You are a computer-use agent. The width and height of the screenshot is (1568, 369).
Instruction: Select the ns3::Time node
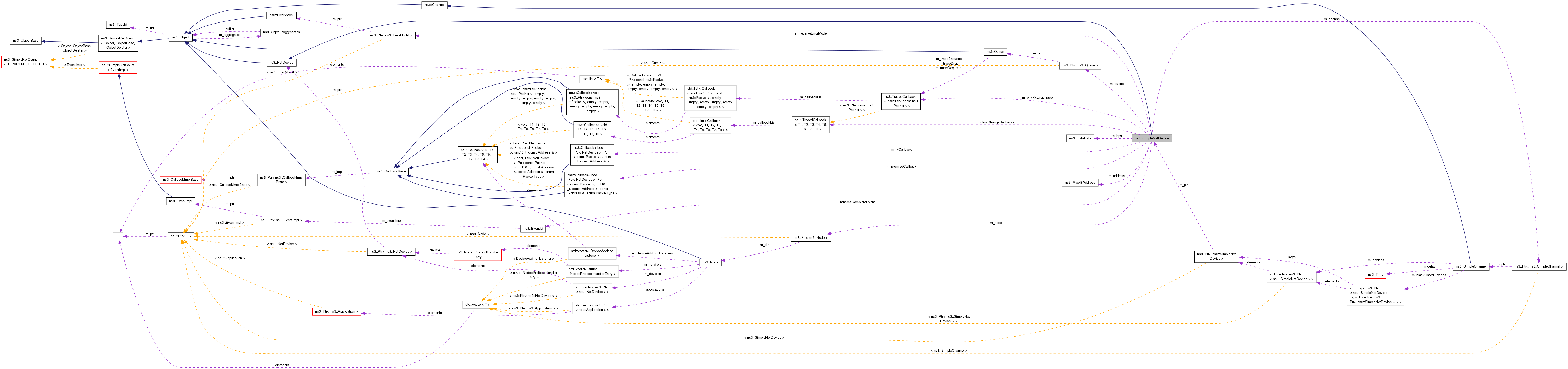(x=1376, y=275)
